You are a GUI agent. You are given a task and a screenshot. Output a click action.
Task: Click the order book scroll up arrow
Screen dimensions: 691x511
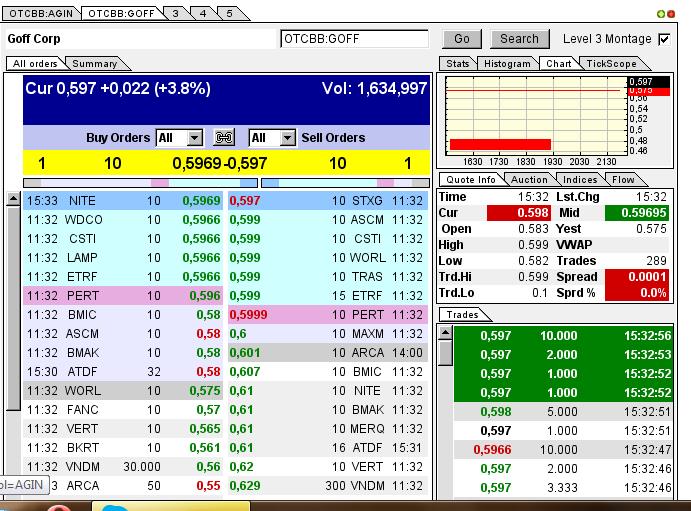(13, 199)
